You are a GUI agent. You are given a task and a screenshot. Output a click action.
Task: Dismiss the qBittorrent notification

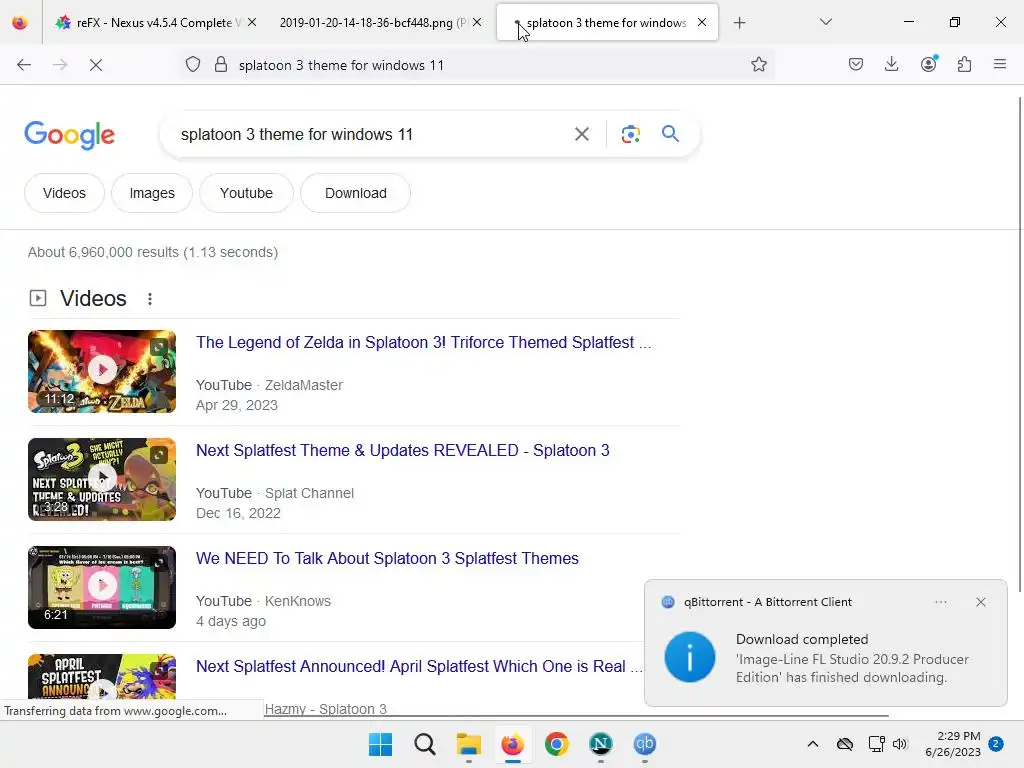pyautogui.click(x=980, y=602)
